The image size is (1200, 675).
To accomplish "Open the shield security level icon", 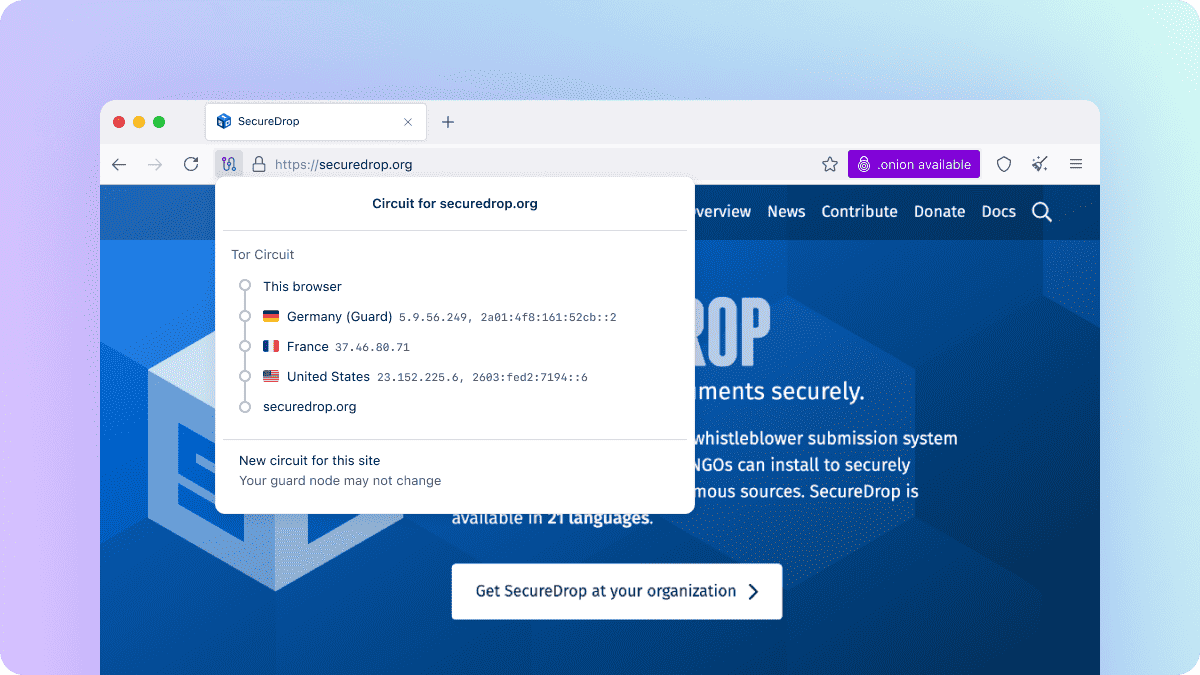I will click(1004, 164).
